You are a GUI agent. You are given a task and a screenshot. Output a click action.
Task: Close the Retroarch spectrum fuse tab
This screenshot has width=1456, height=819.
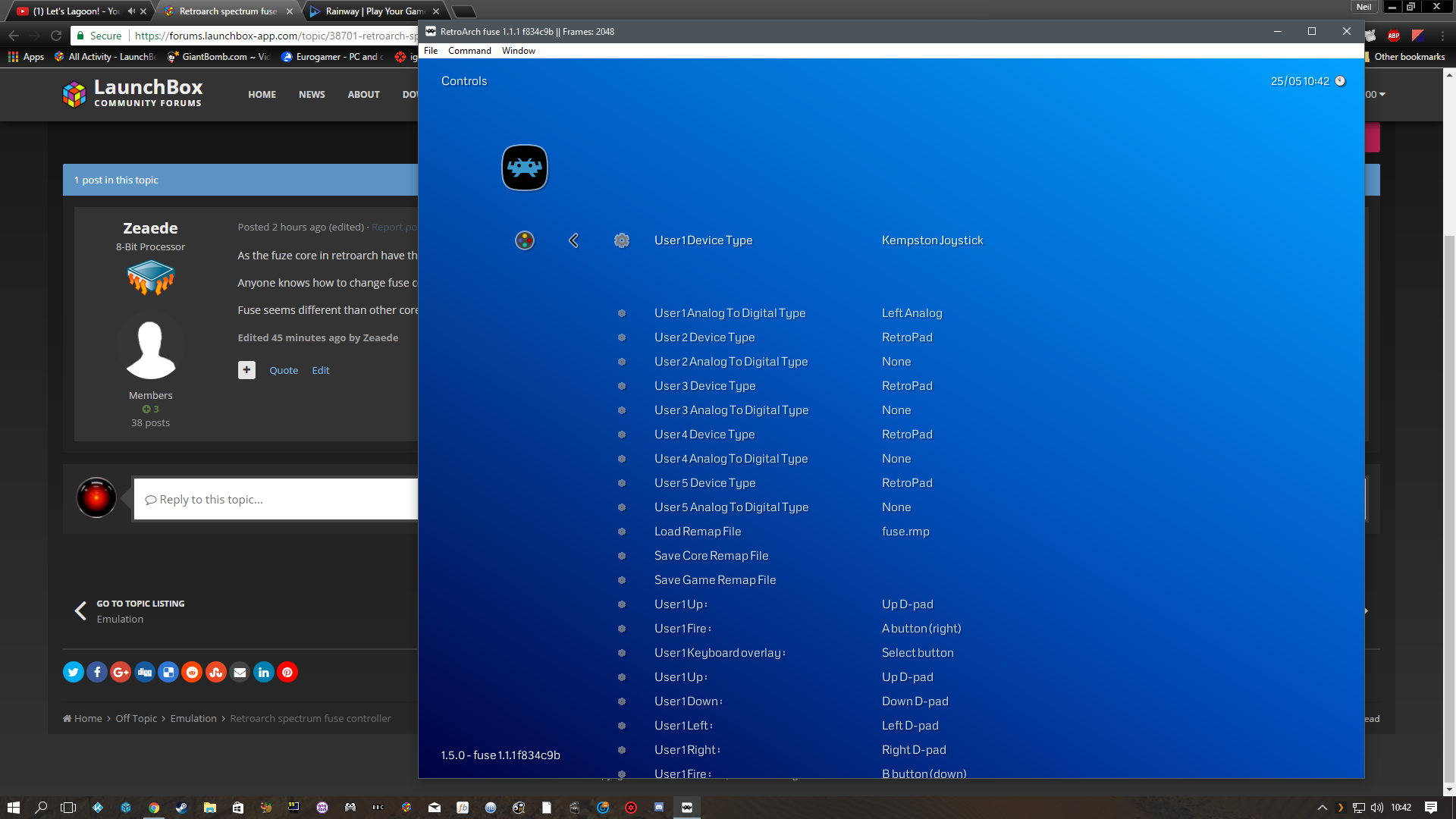tap(289, 11)
